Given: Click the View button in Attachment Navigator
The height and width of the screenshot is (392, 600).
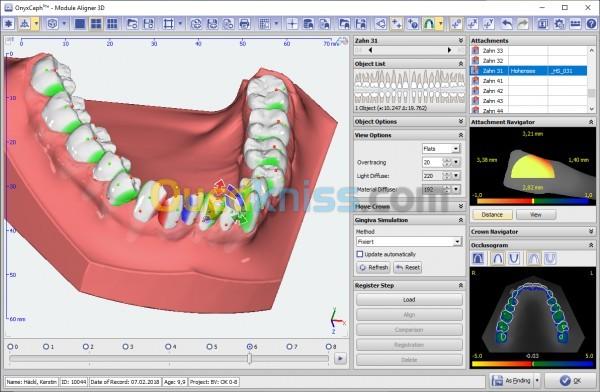Looking at the screenshot, I should (536, 215).
